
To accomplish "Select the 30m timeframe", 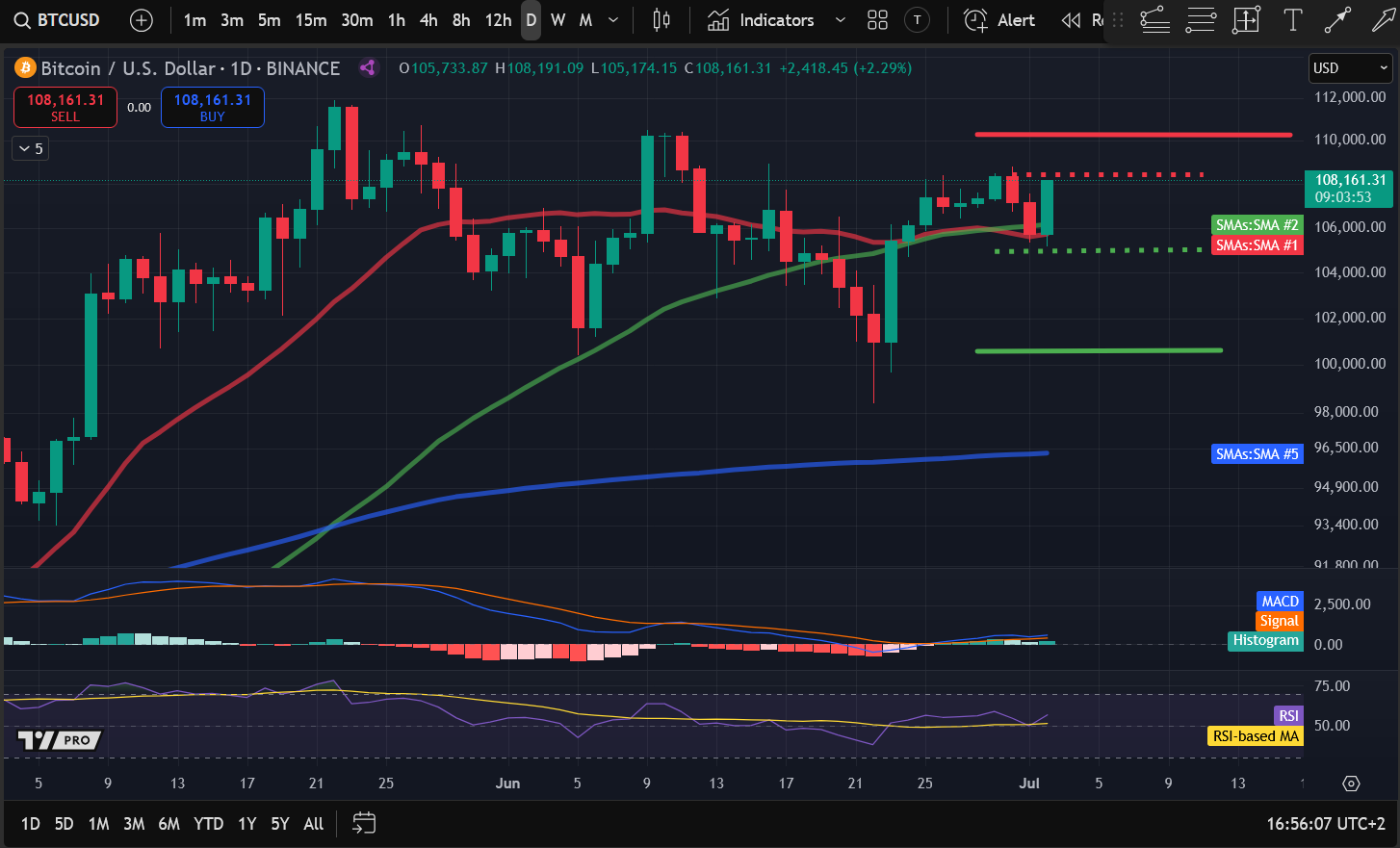I will pos(357,20).
